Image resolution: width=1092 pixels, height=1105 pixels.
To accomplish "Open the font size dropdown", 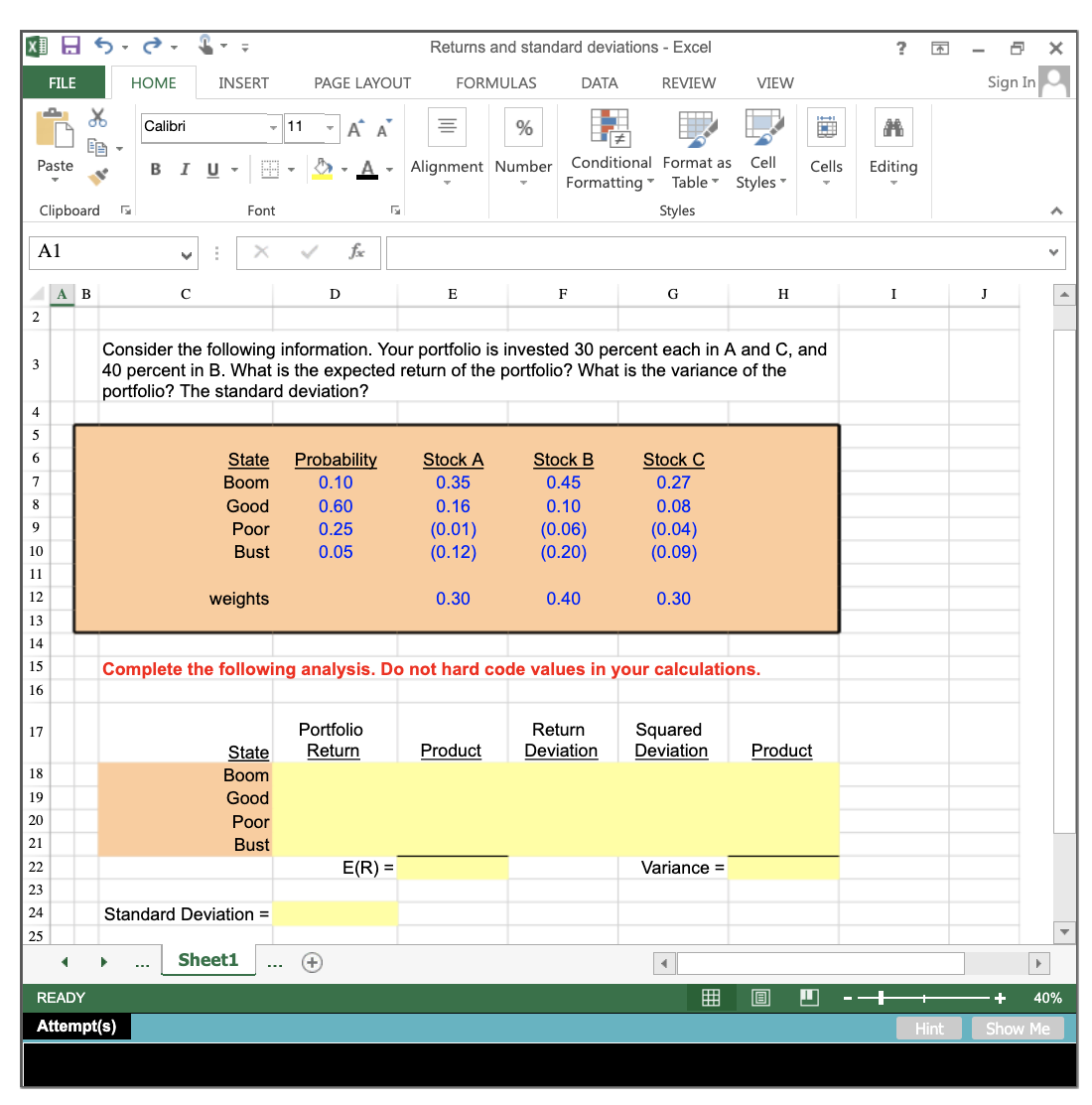I will pos(330,128).
